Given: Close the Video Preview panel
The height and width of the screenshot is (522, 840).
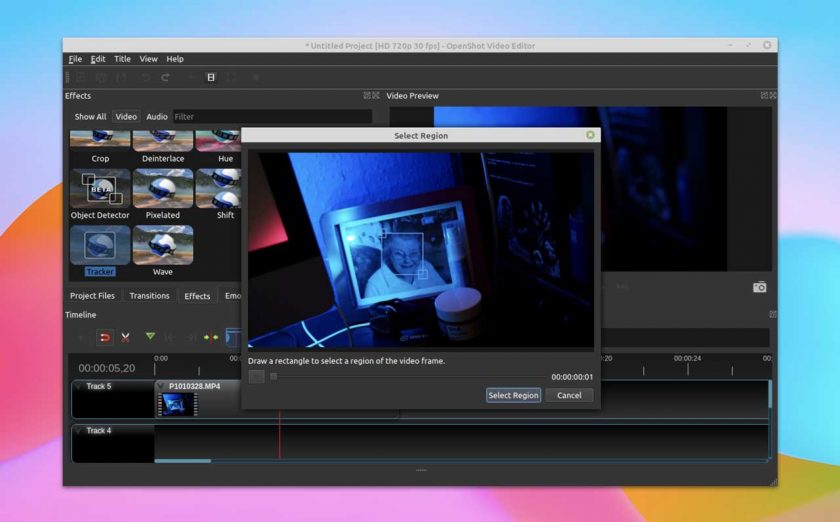Looking at the screenshot, I should click(x=772, y=95).
